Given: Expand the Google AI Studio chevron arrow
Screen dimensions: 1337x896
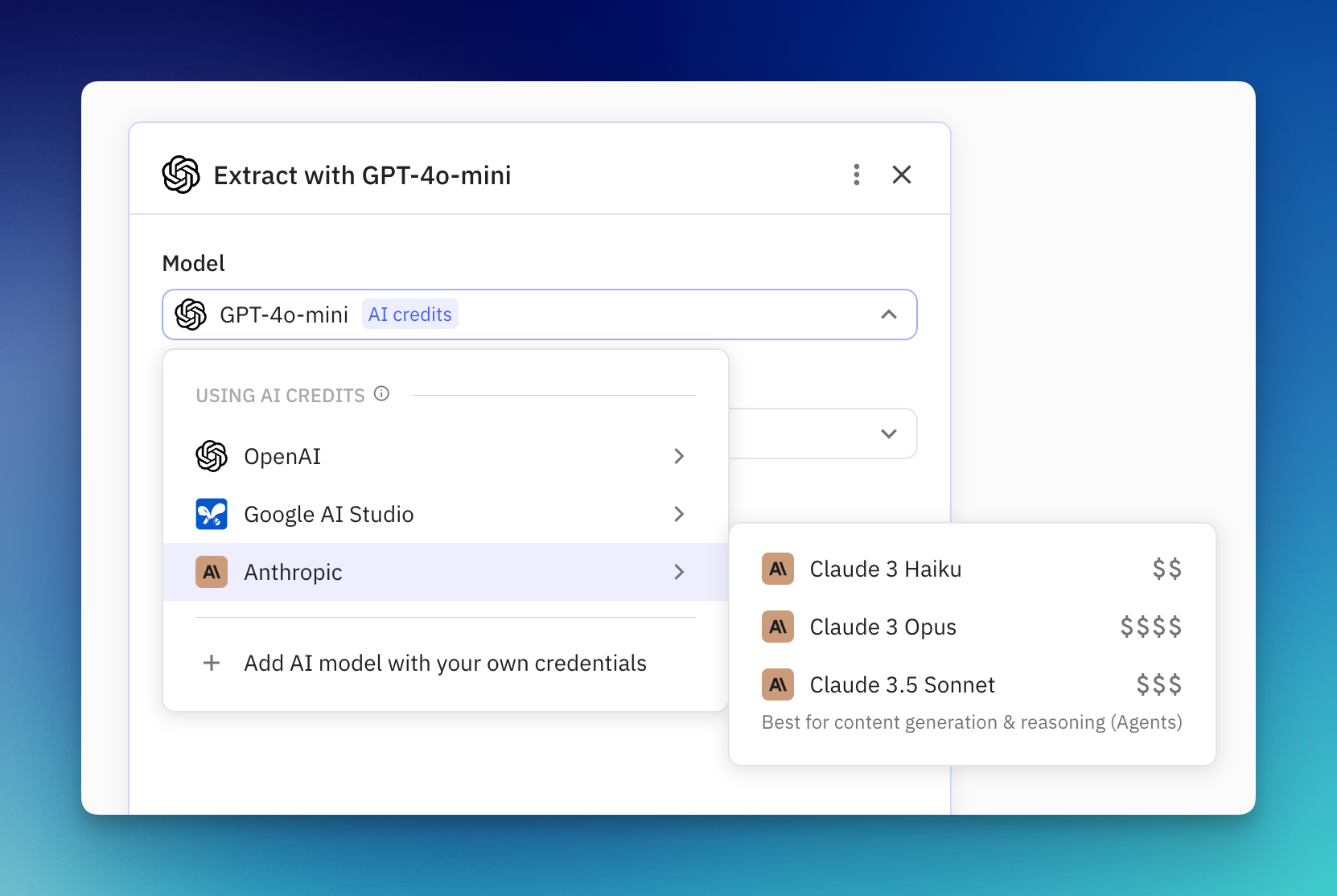Looking at the screenshot, I should point(679,514).
